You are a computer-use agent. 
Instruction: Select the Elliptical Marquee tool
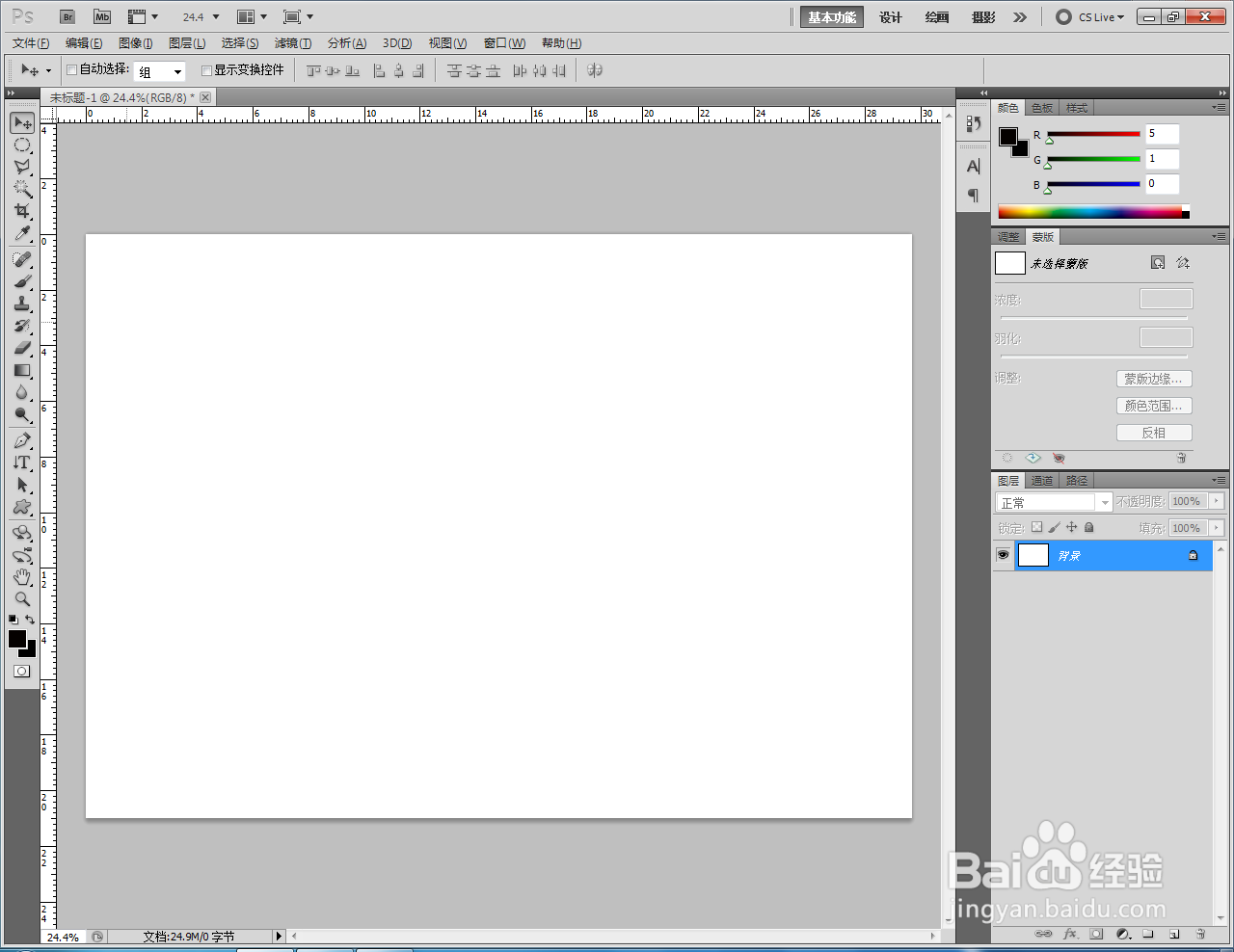pos(22,145)
